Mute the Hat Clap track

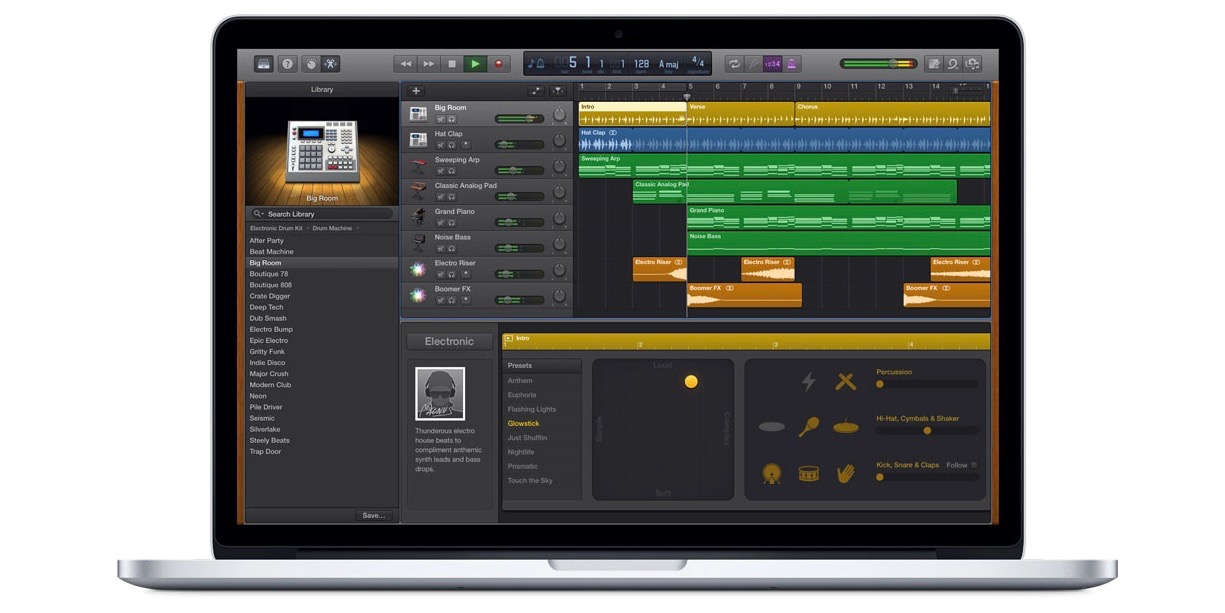click(440, 145)
